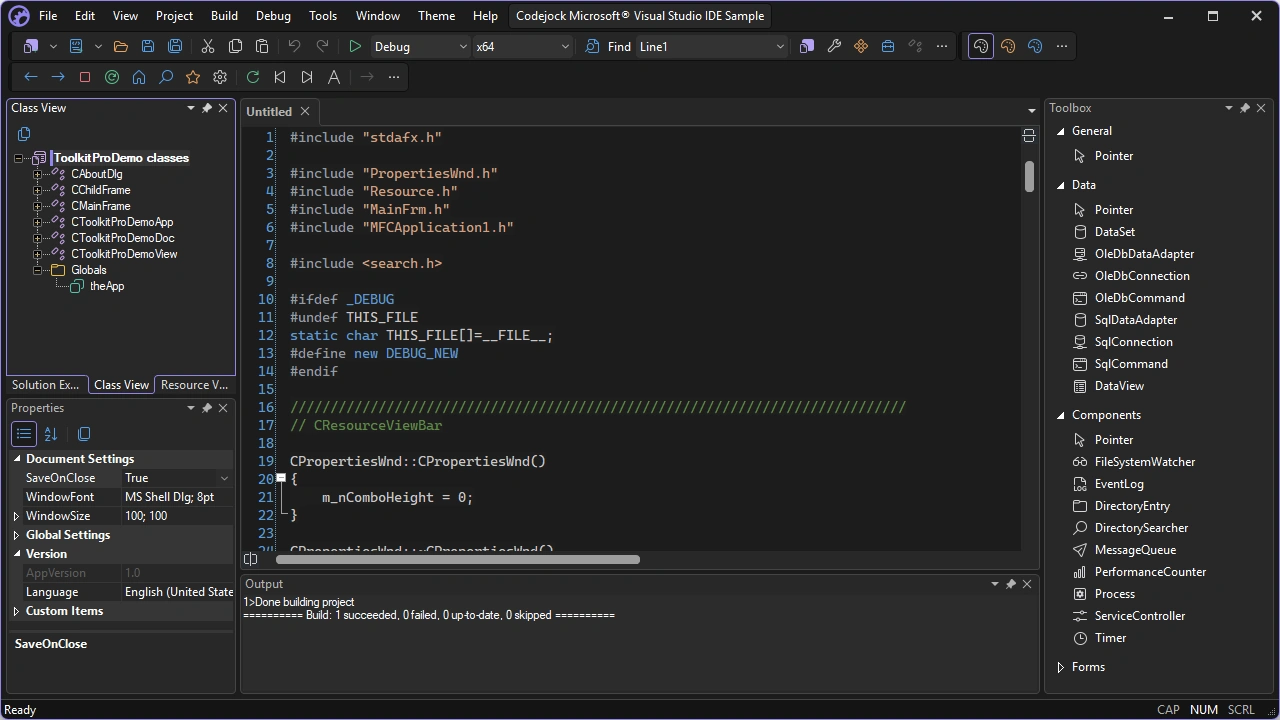Viewport: 1280px width, 720px height.
Task: Click the magnifier Search icon in the browser toolbar
Action: coord(166,77)
